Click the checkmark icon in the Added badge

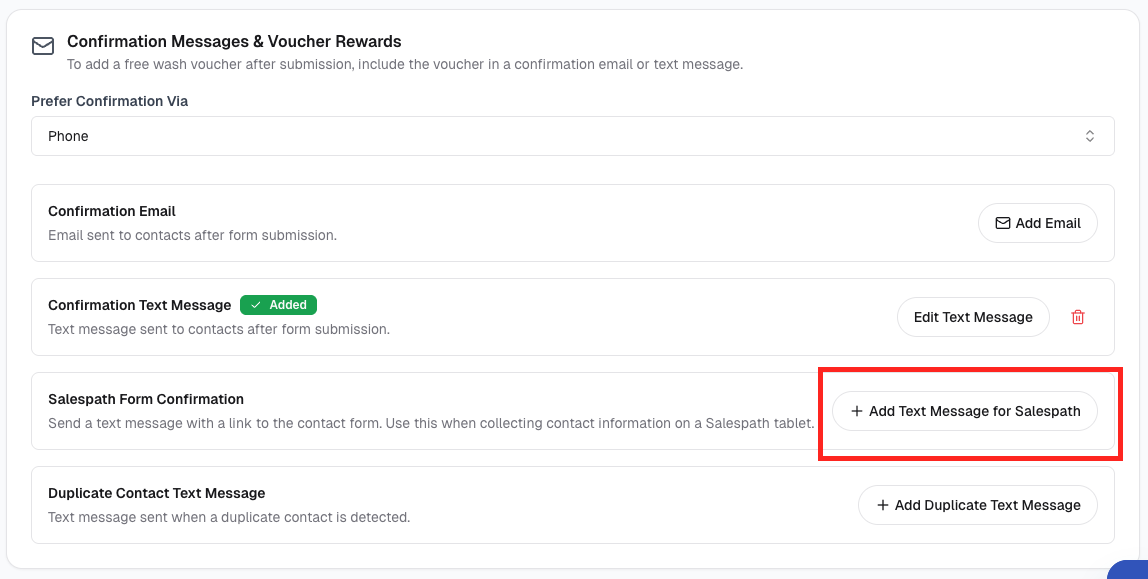click(256, 305)
